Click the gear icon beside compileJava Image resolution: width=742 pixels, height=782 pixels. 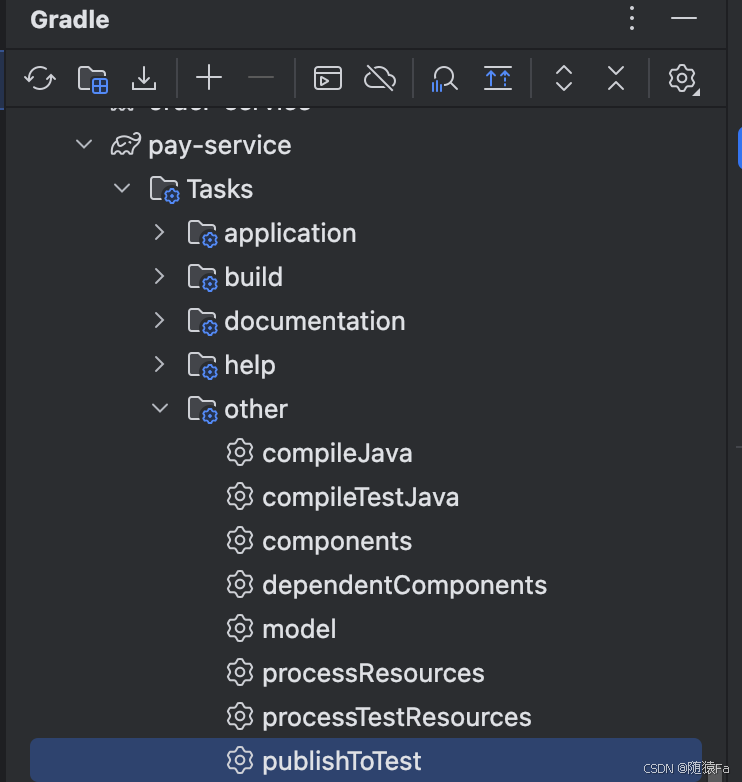pyautogui.click(x=240, y=452)
